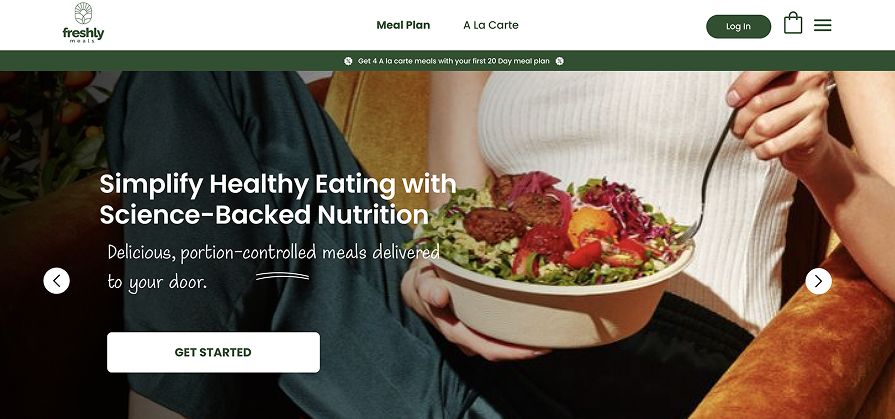This screenshot has height=419, width=895.
Task: Click the Log In button
Action: tap(739, 26)
